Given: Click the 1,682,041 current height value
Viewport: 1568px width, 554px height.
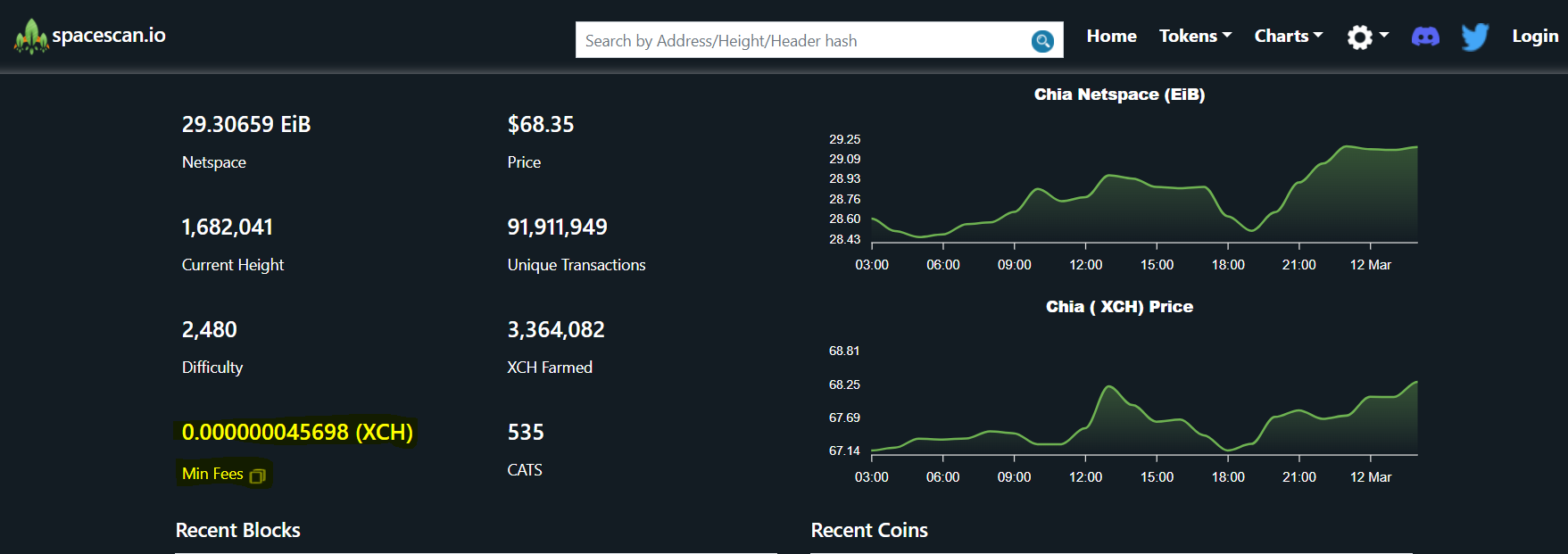Looking at the screenshot, I should click(x=228, y=227).
